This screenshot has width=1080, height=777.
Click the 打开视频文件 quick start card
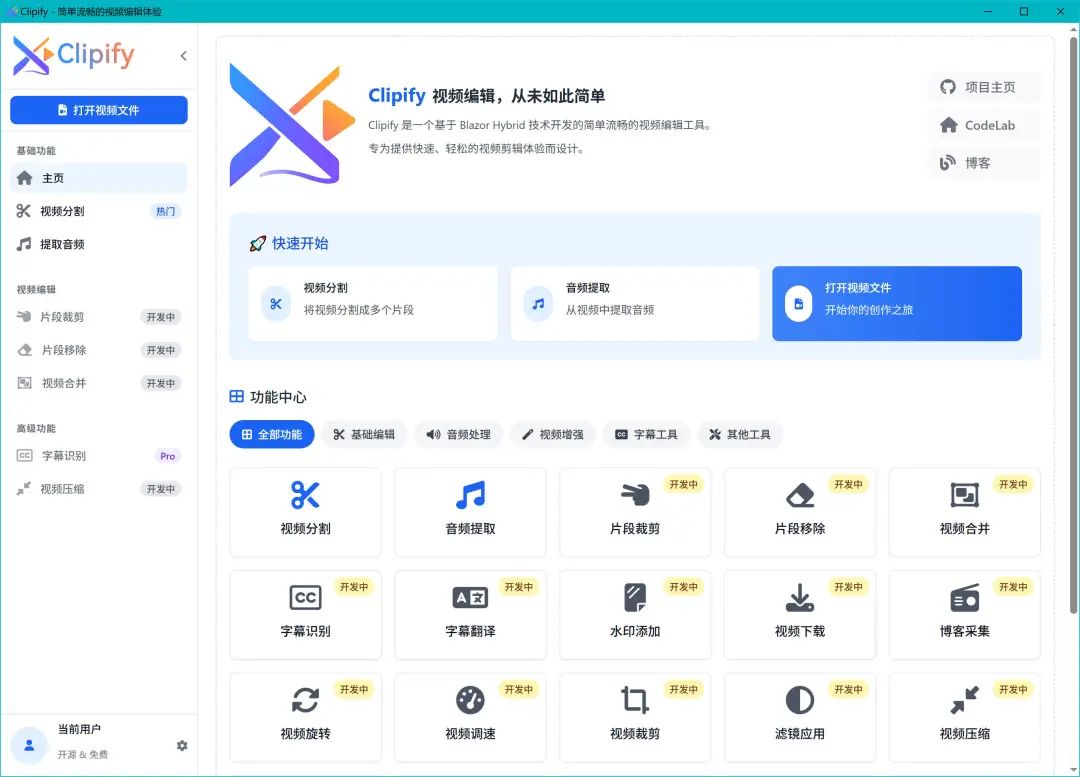(897, 304)
